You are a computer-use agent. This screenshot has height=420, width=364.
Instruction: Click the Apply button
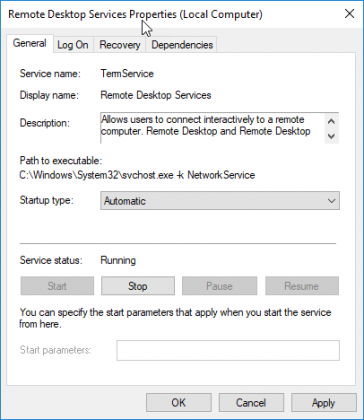click(x=323, y=403)
